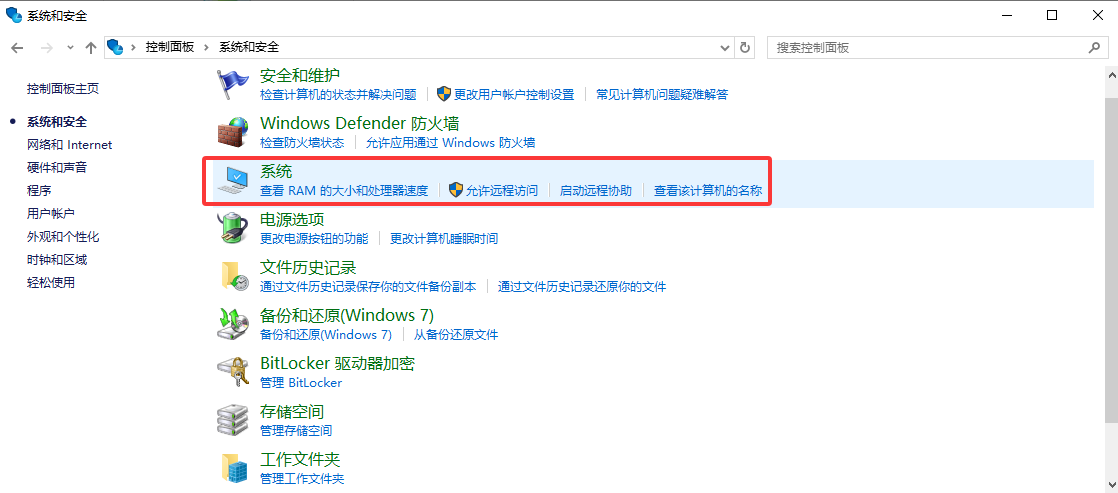The width and height of the screenshot is (1118, 493).
Task: Select 控制面板 in the address breadcrumb
Action: 170,47
